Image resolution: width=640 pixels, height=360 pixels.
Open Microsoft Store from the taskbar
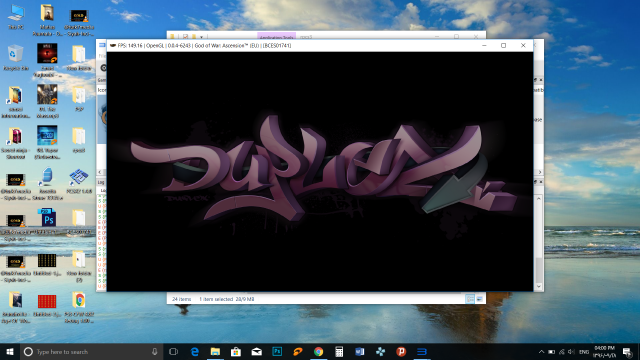[x=236, y=351]
